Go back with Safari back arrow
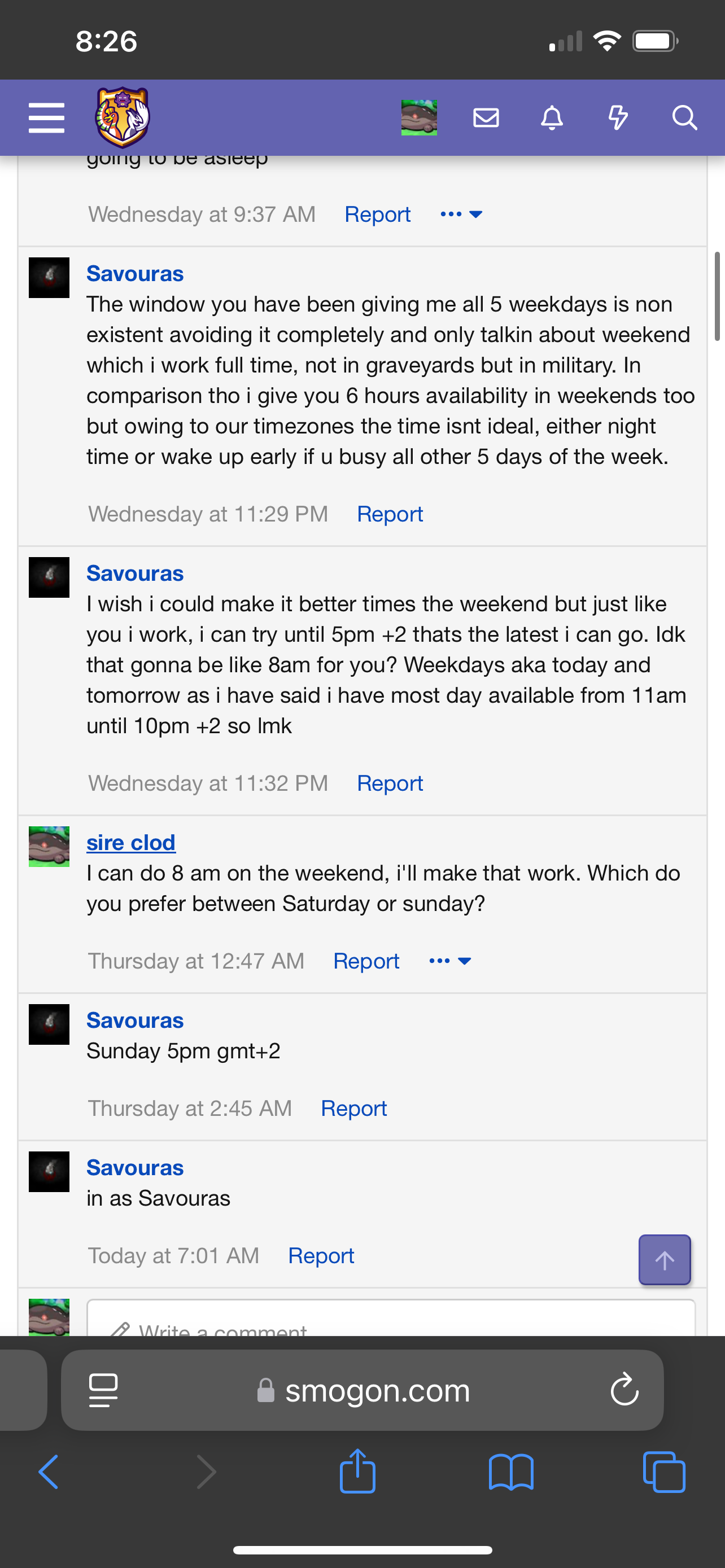This screenshot has width=725, height=1568. [x=49, y=1471]
